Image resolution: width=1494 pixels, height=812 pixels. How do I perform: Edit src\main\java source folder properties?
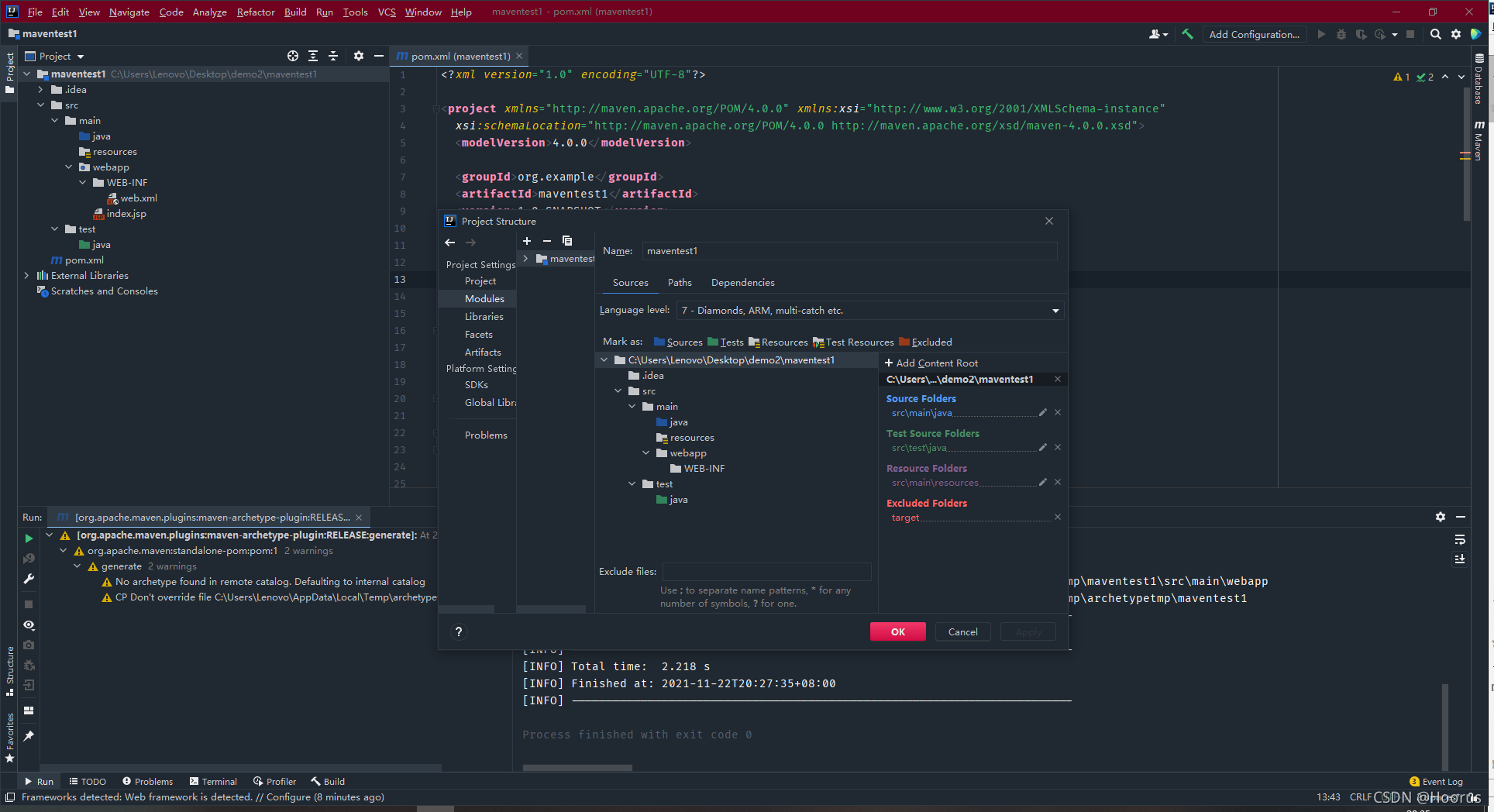tap(1043, 412)
